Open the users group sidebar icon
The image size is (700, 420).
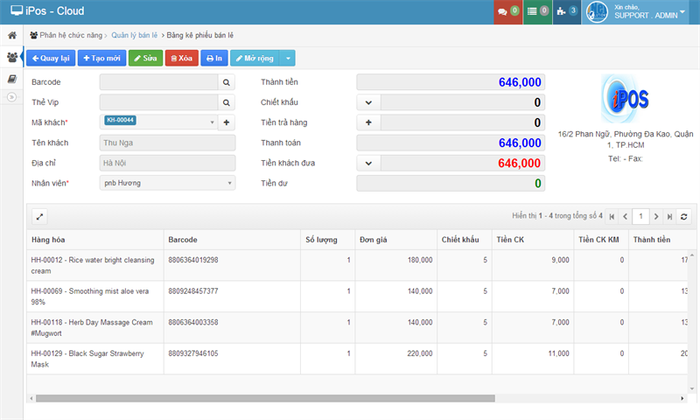[x=11, y=57]
